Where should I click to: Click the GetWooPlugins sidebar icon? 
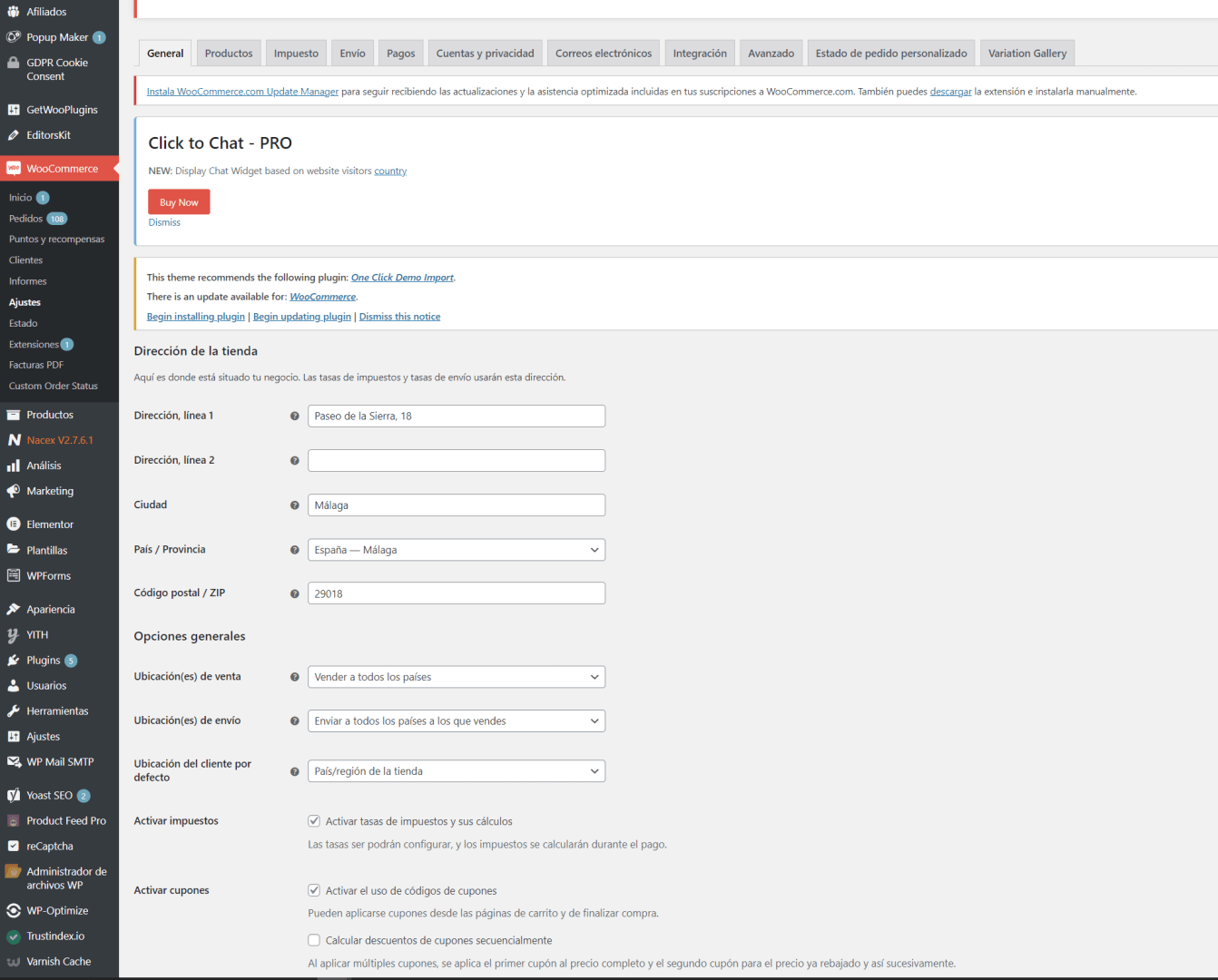(x=14, y=110)
